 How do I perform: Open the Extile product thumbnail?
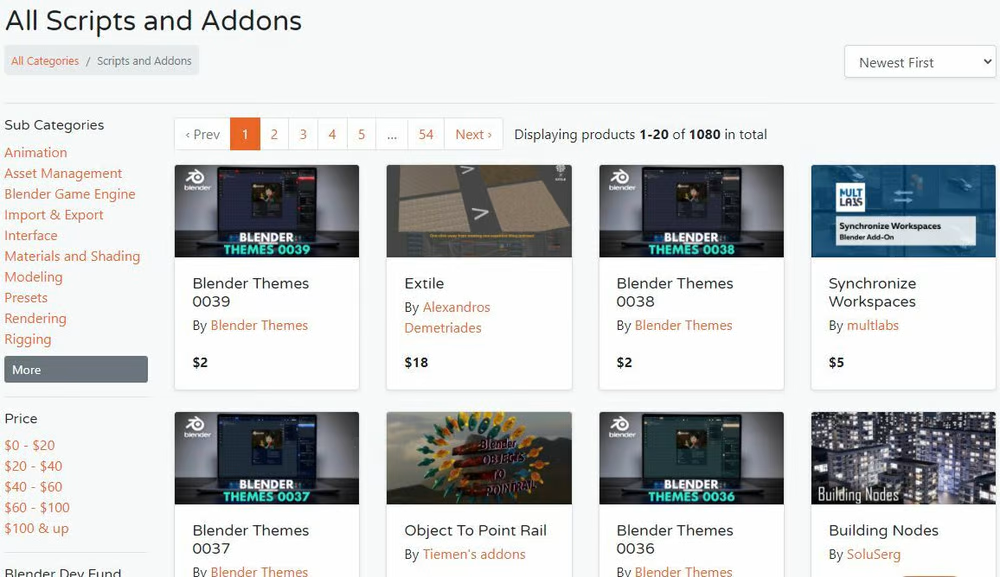479,211
